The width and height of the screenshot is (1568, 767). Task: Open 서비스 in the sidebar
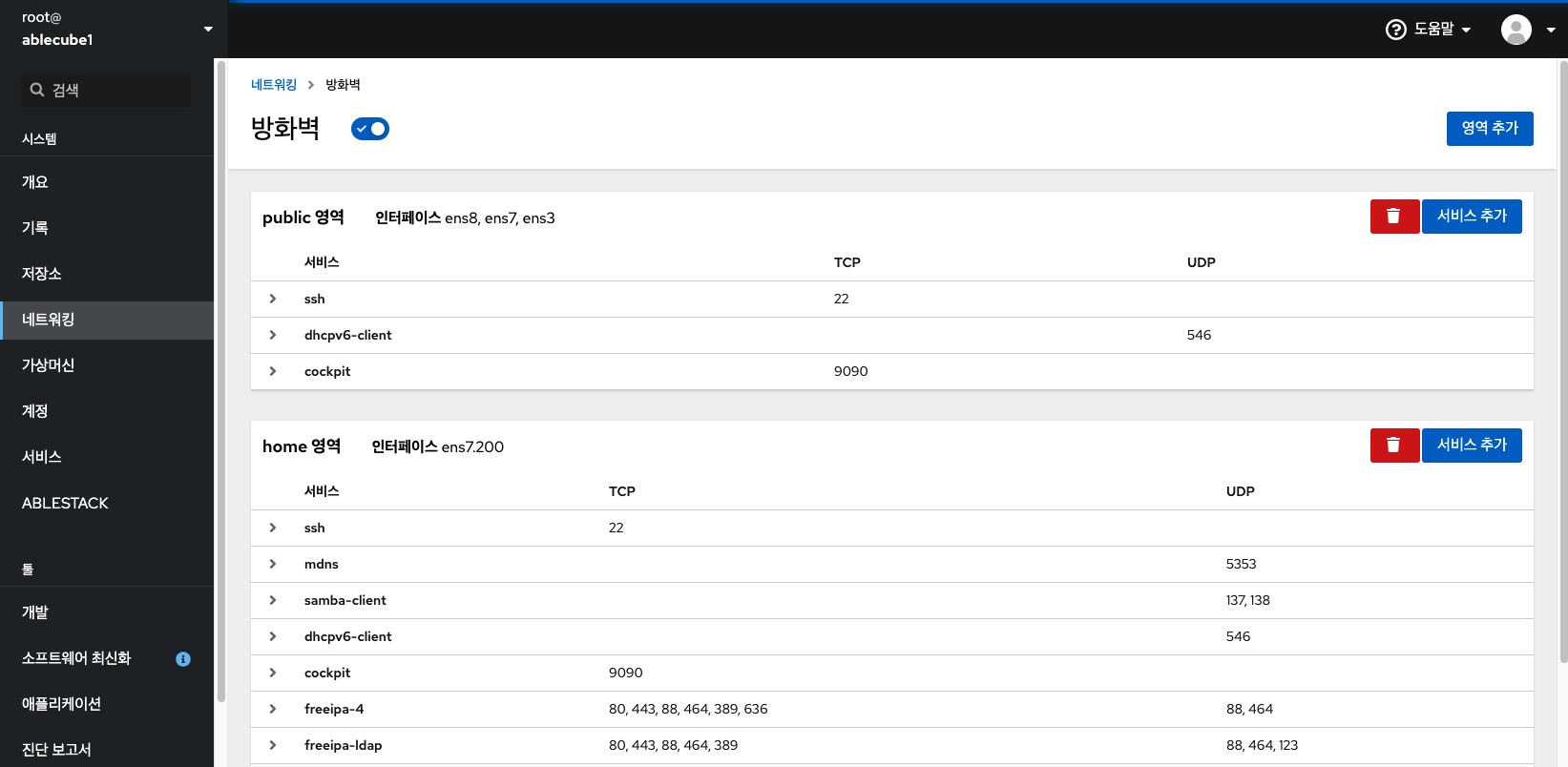pyautogui.click(x=107, y=457)
